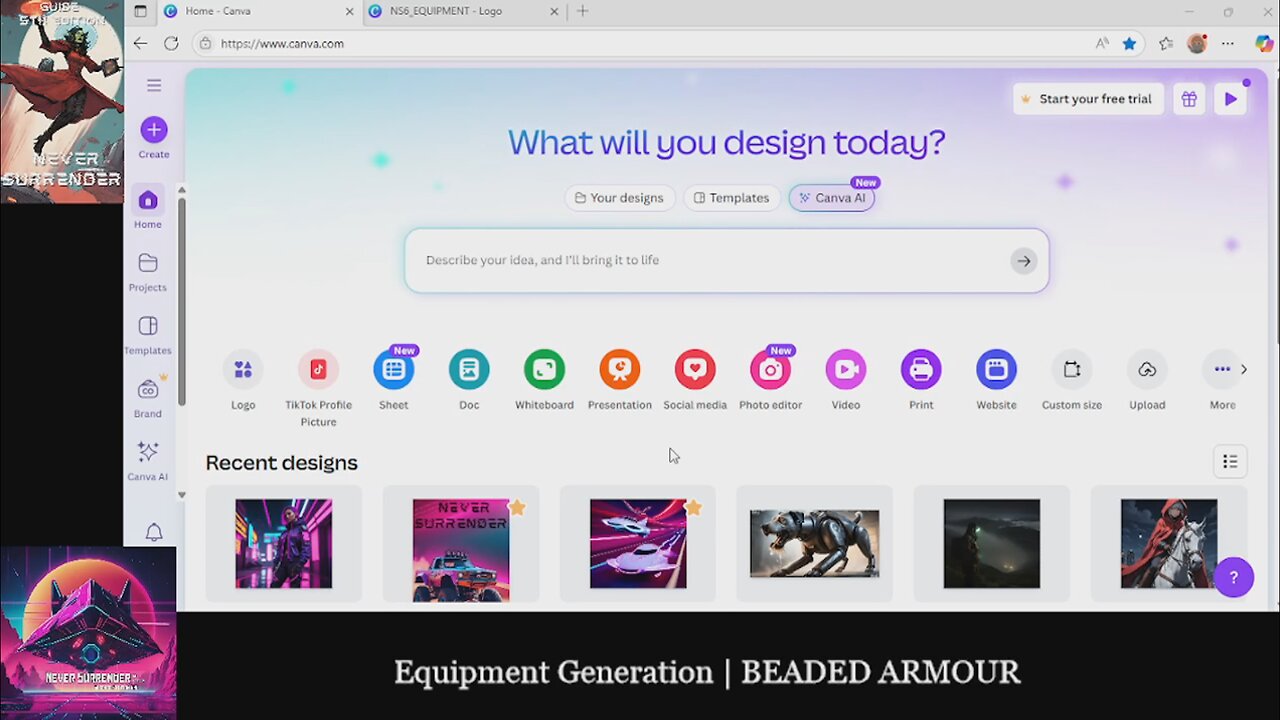This screenshot has width=1280, height=720.
Task: Open More design types
Action: pyautogui.click(x=1222, y=380)
